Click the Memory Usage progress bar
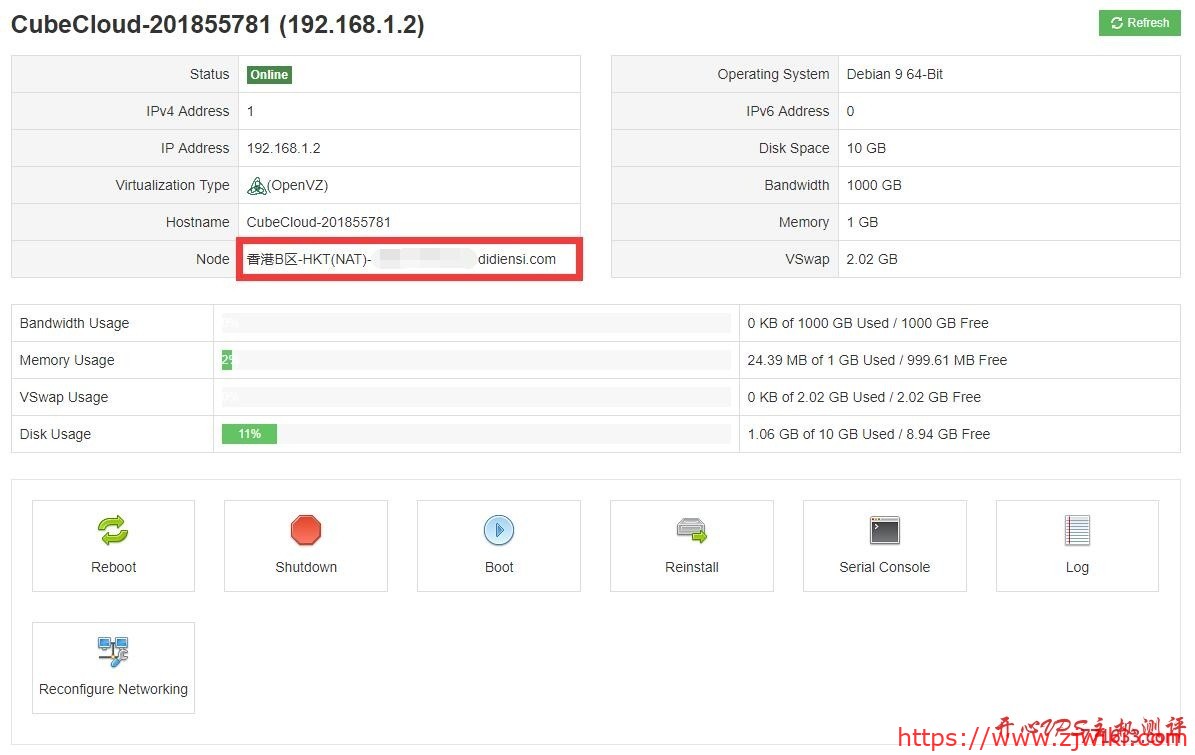 click(x=476, y=360)
